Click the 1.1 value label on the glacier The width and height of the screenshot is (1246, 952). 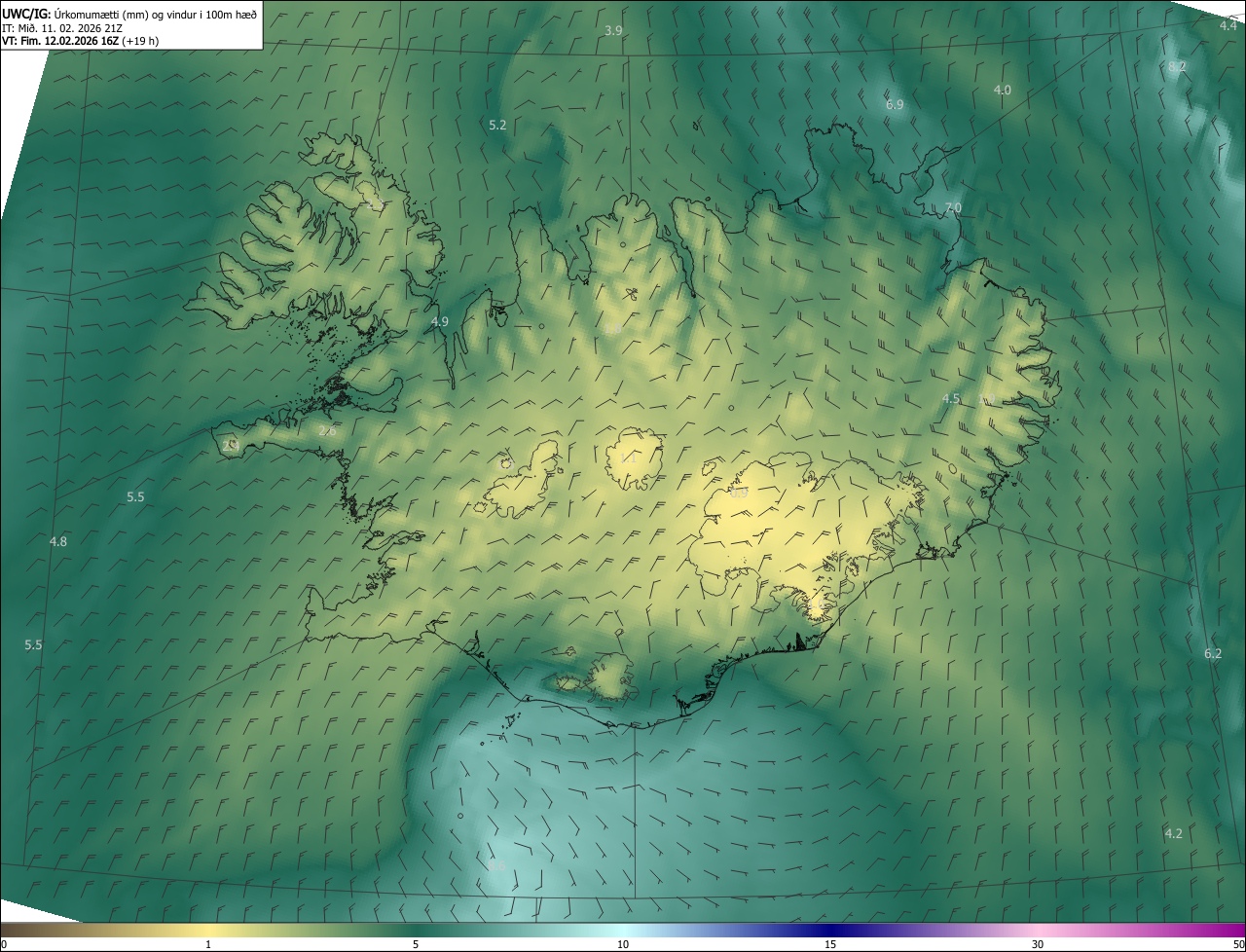point(629,457)
